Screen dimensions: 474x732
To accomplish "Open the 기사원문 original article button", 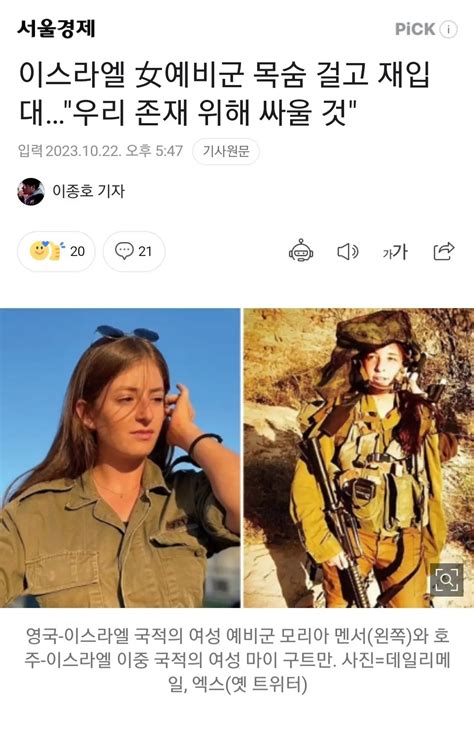I will tap(226, 151).
